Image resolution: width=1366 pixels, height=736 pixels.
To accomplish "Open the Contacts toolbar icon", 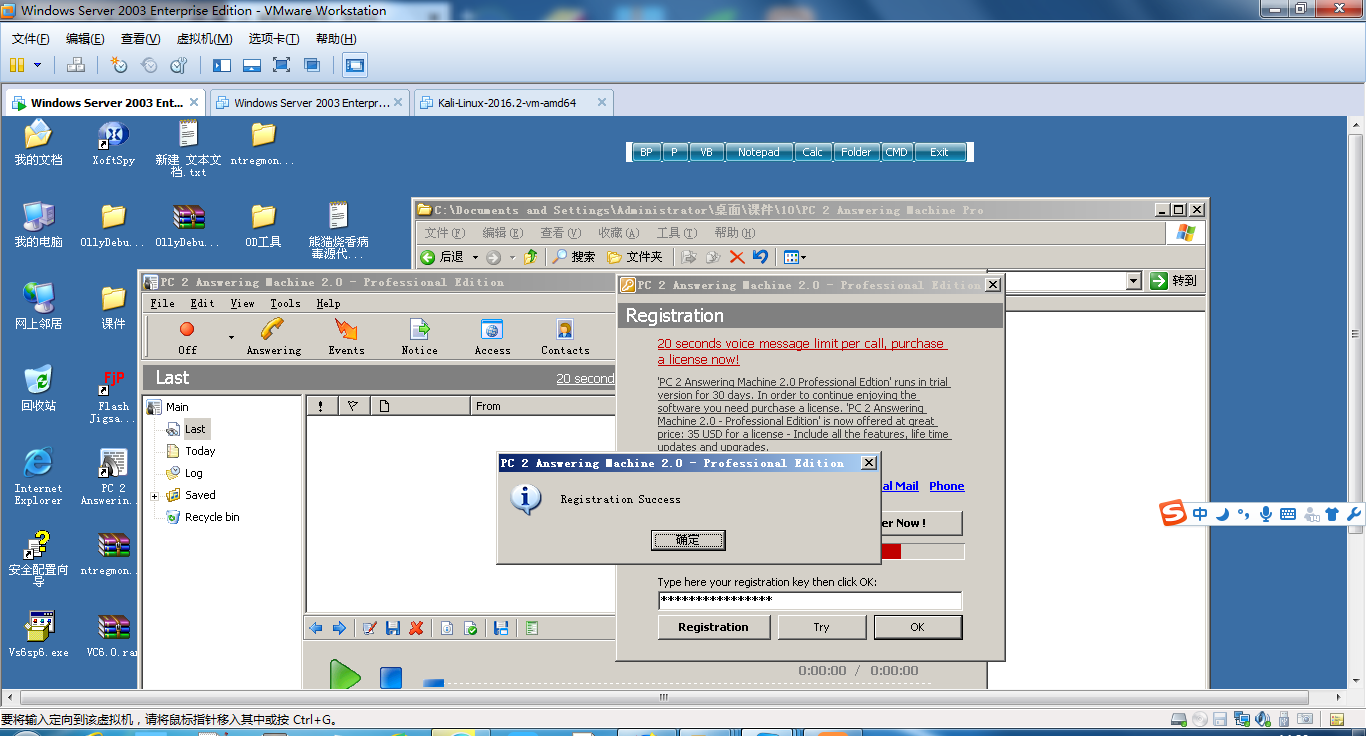I will coord(565,336).
